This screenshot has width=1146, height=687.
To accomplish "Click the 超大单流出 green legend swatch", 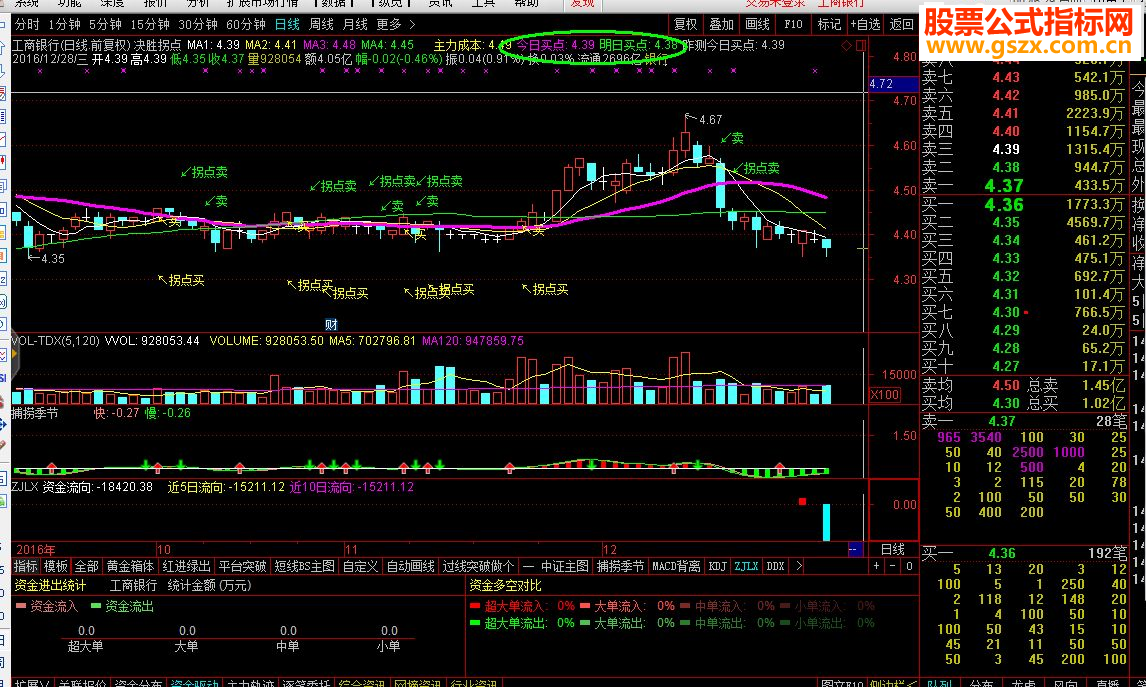I will tap(475, 623).
